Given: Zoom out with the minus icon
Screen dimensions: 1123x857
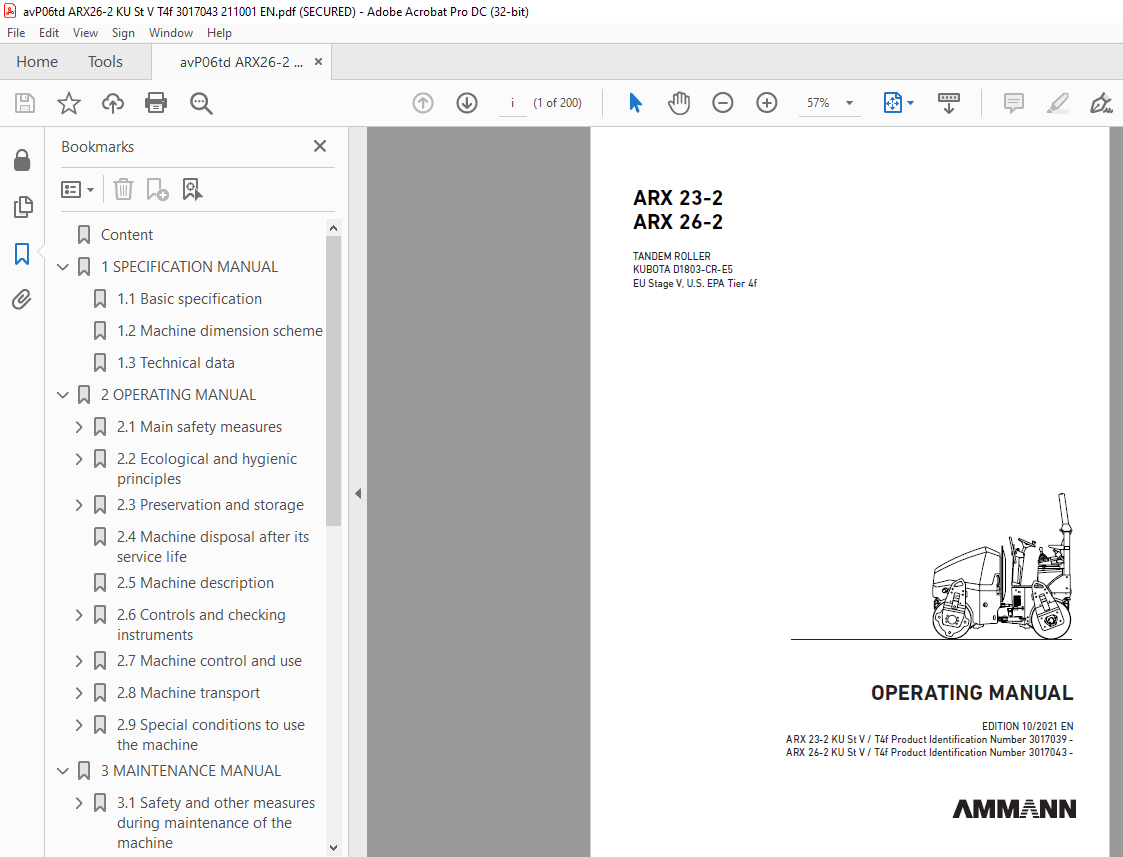Looking at the screenshot, I should coord(723,103).
